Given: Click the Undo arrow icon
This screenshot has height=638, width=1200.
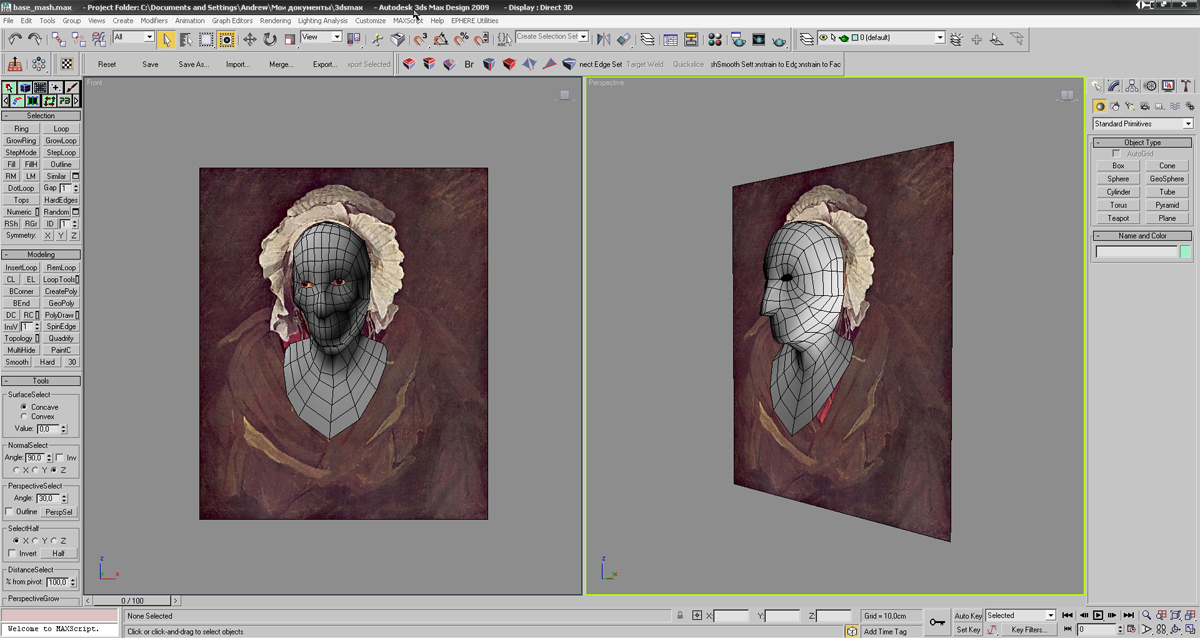Looking at the screenshot, I should tap(15, 39).
